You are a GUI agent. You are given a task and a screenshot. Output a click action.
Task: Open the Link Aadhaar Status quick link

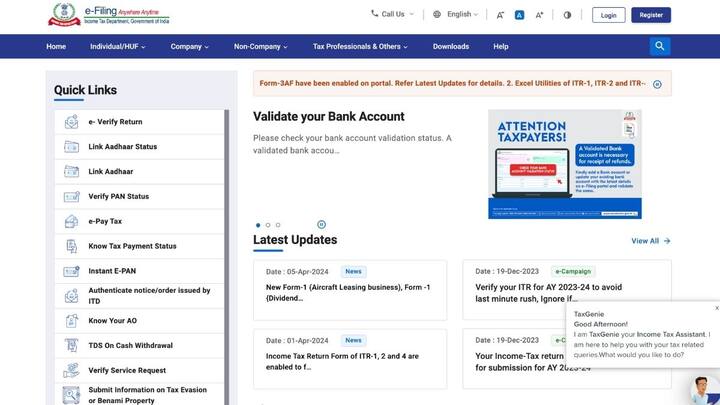(139, 147)
